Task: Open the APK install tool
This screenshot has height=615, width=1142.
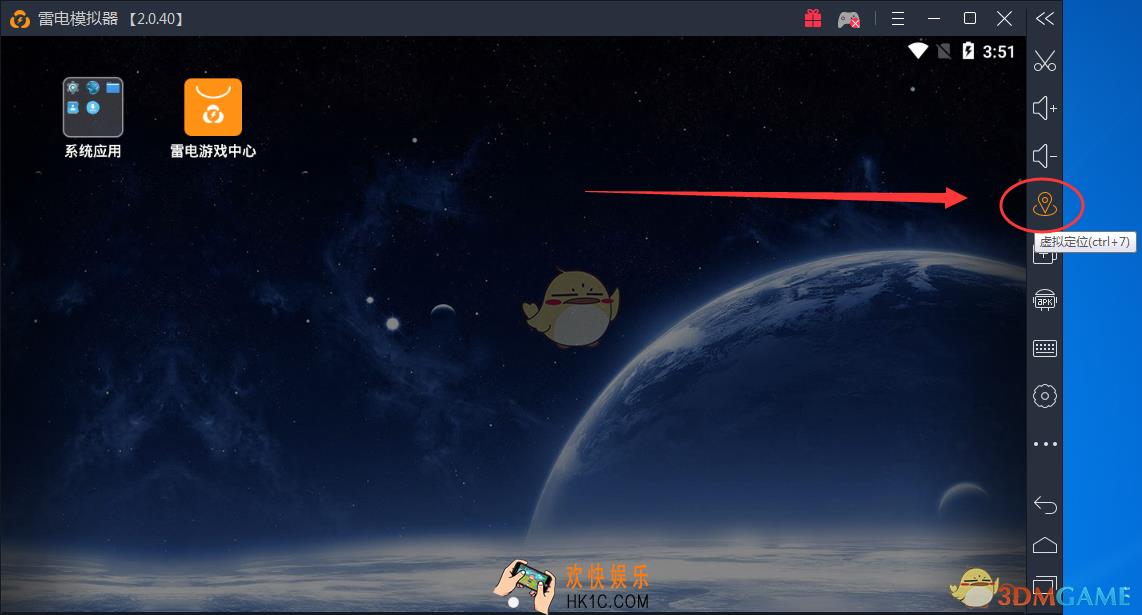Action: (1044, 300)
